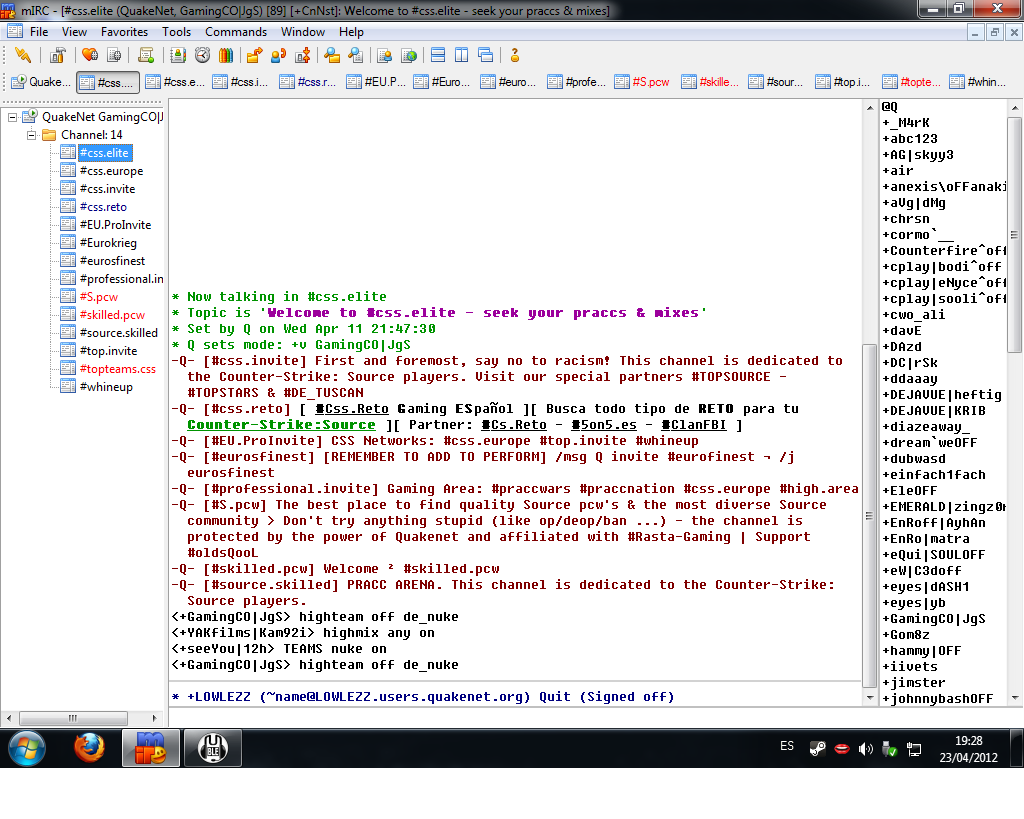This screenshot has height=819, width=1024.
Task: Switch to the #EU.P... switchbar button
Action: pyautogui.click(x=376, y=82)
